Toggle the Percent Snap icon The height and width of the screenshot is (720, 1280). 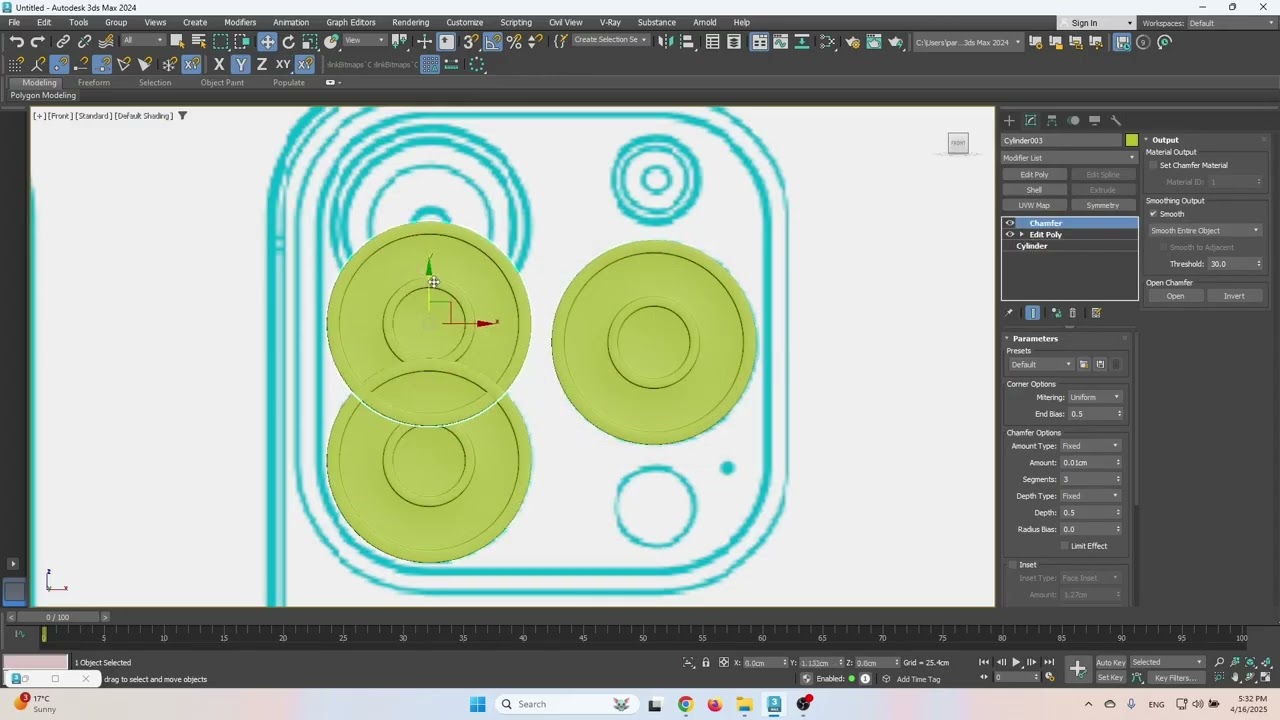(x=514, y=42)
